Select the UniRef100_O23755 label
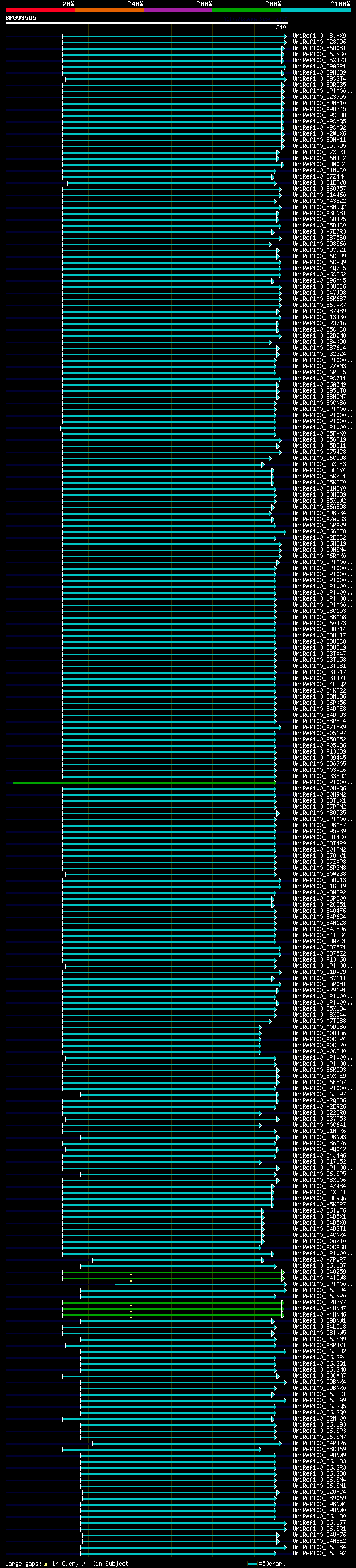 [x=319, y=97]
